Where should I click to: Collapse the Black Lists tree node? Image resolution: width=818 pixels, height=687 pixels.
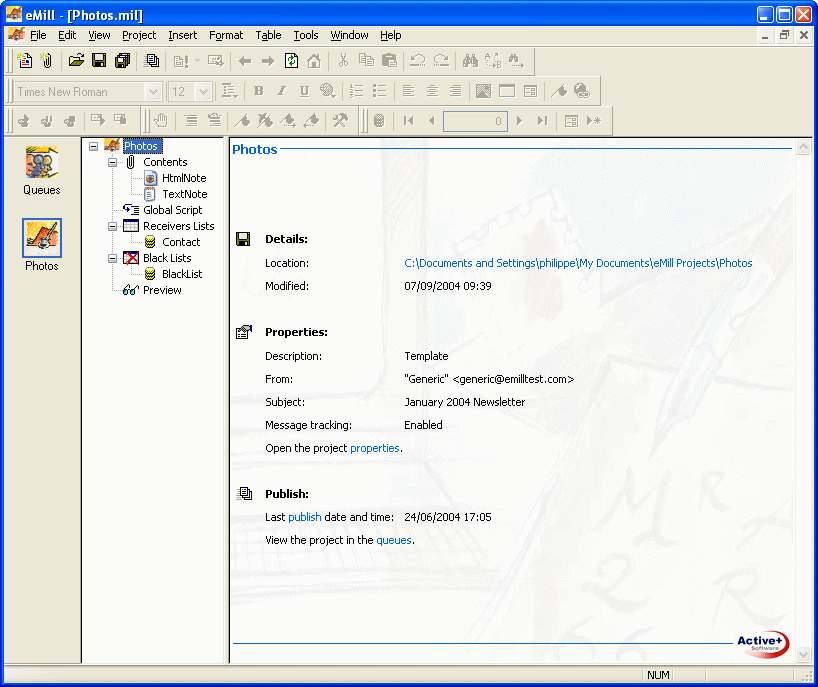(x=112, y=258)
